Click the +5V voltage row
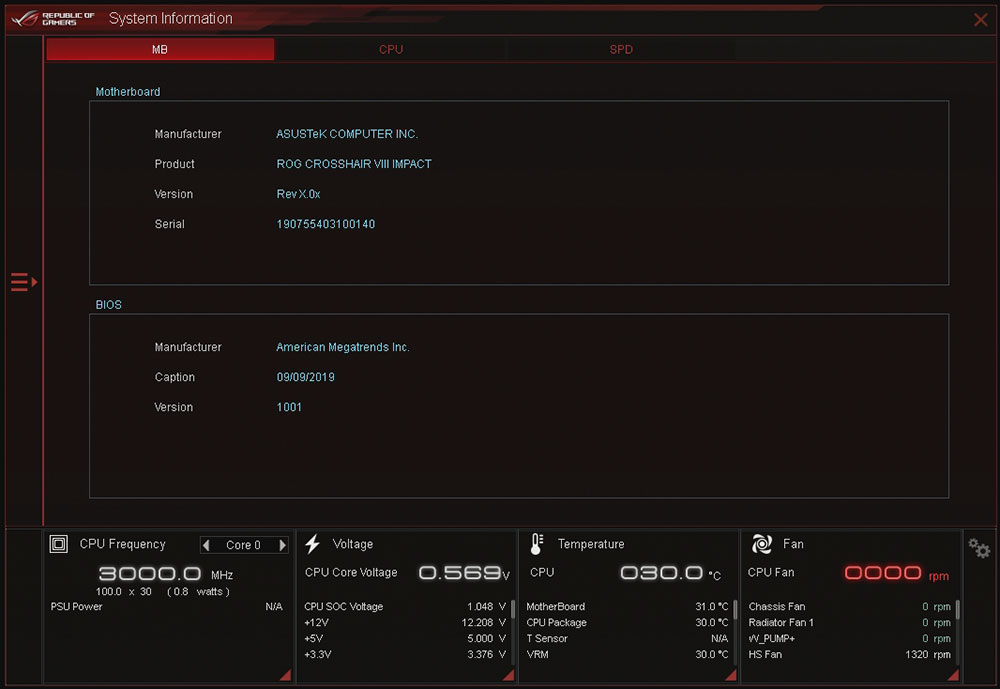Image resolution: width=1000 pixels, height=689 pixels. tap(405, 639)
